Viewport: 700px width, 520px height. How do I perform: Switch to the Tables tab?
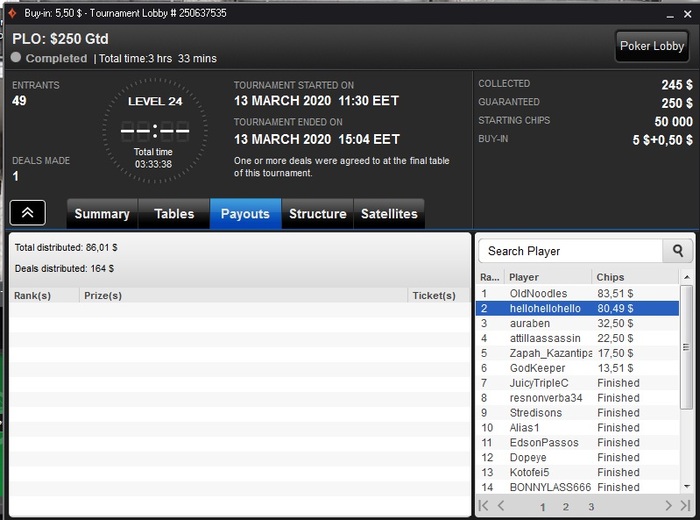174,214
